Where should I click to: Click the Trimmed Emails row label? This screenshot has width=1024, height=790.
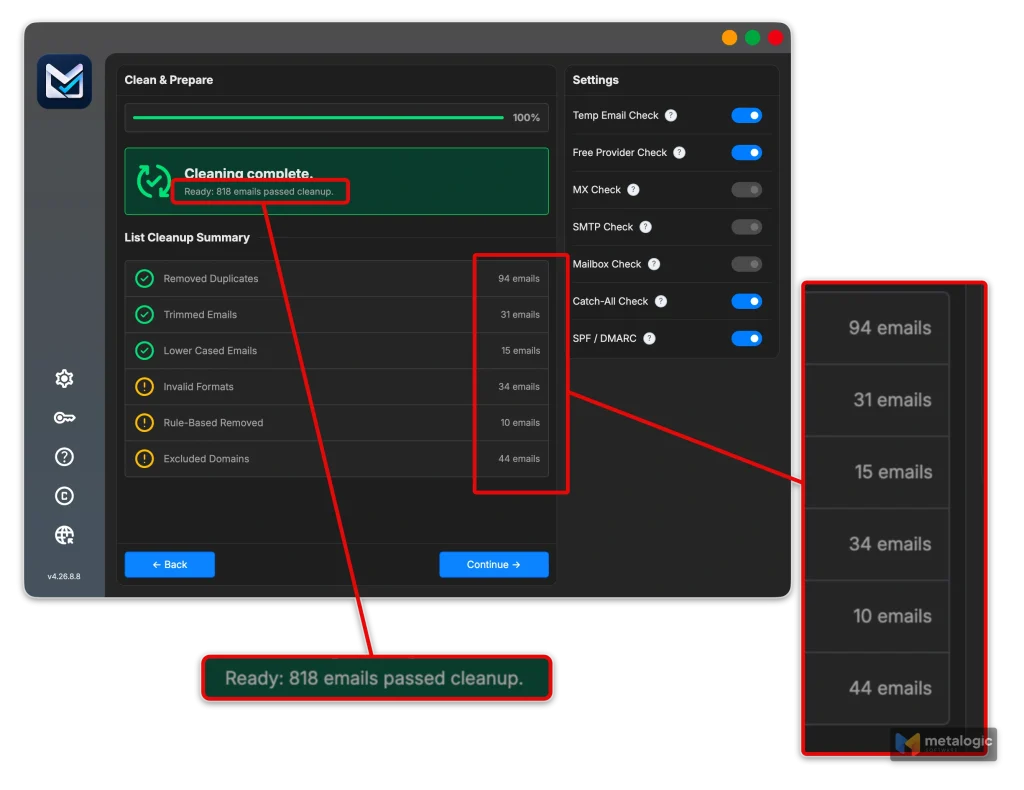200,315
